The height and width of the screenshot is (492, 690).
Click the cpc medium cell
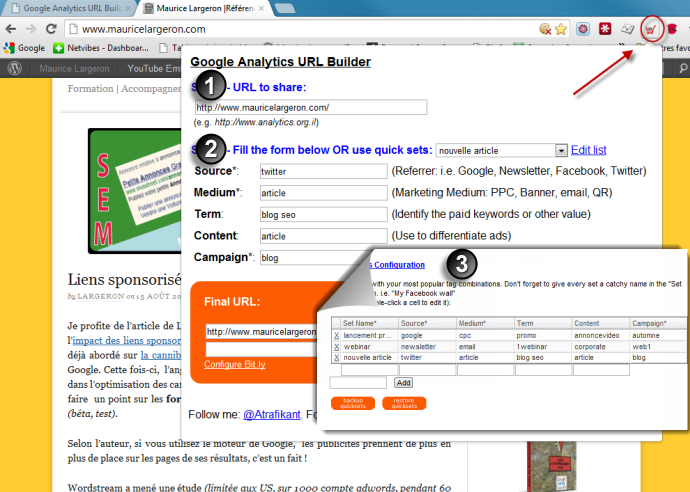[485, 335]
